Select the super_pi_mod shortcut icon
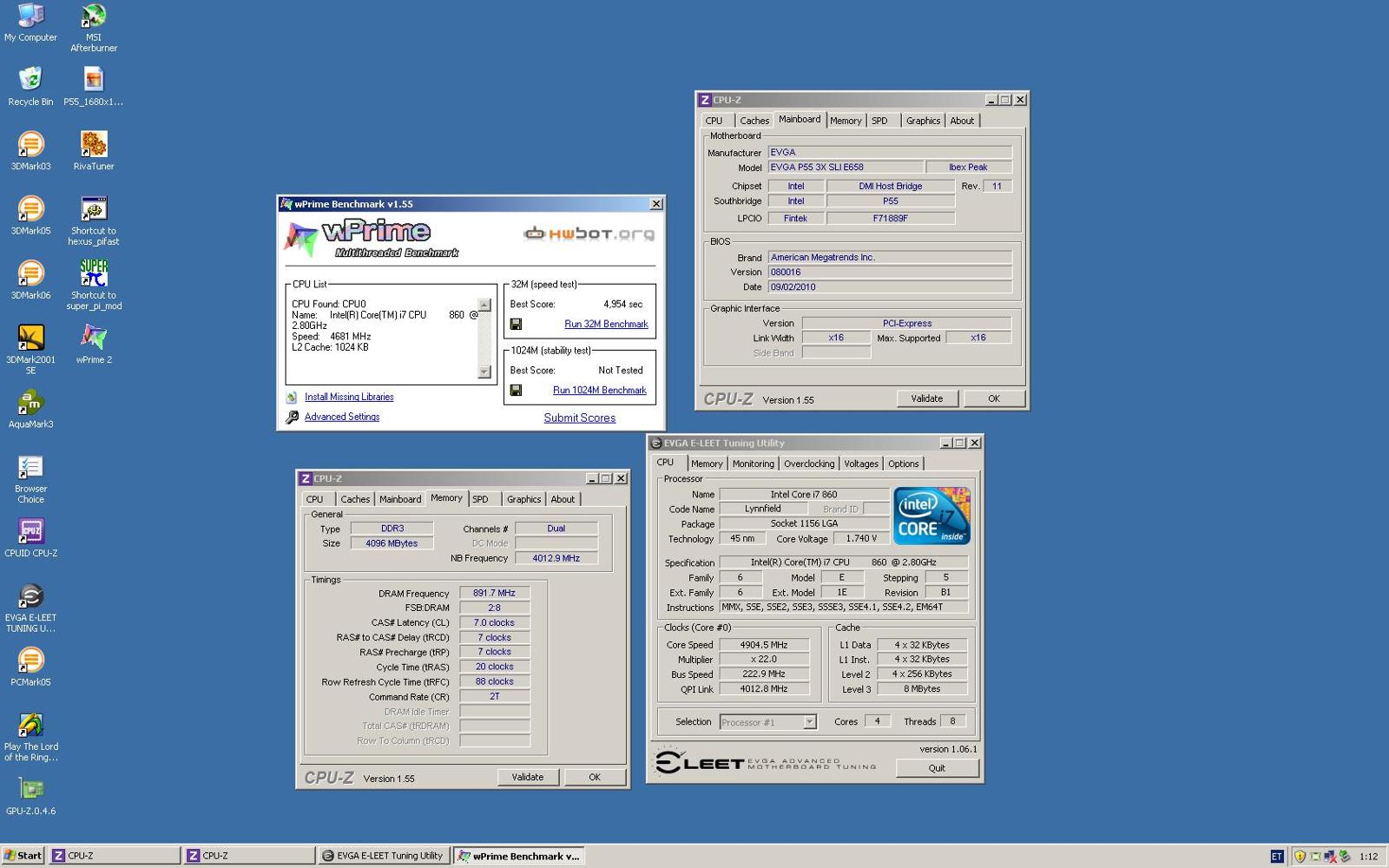Viewport: 1389px width, 868px height. [94, 285]
